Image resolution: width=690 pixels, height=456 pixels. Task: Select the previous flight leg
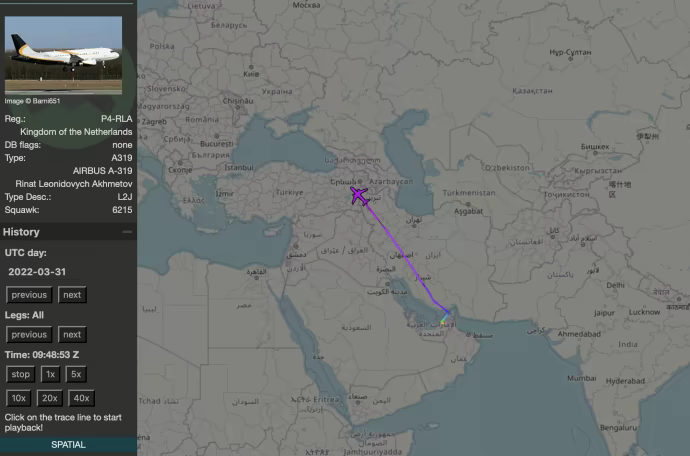tap(29, 335)
